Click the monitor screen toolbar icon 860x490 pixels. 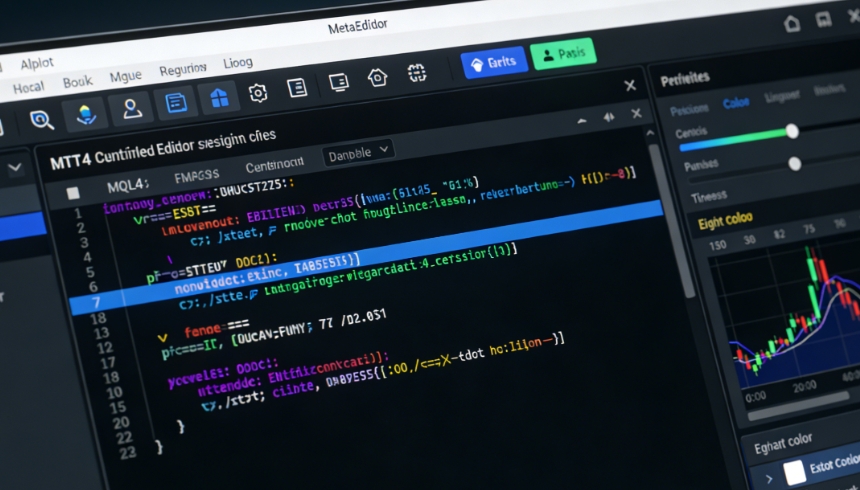[x=338, y=83]
